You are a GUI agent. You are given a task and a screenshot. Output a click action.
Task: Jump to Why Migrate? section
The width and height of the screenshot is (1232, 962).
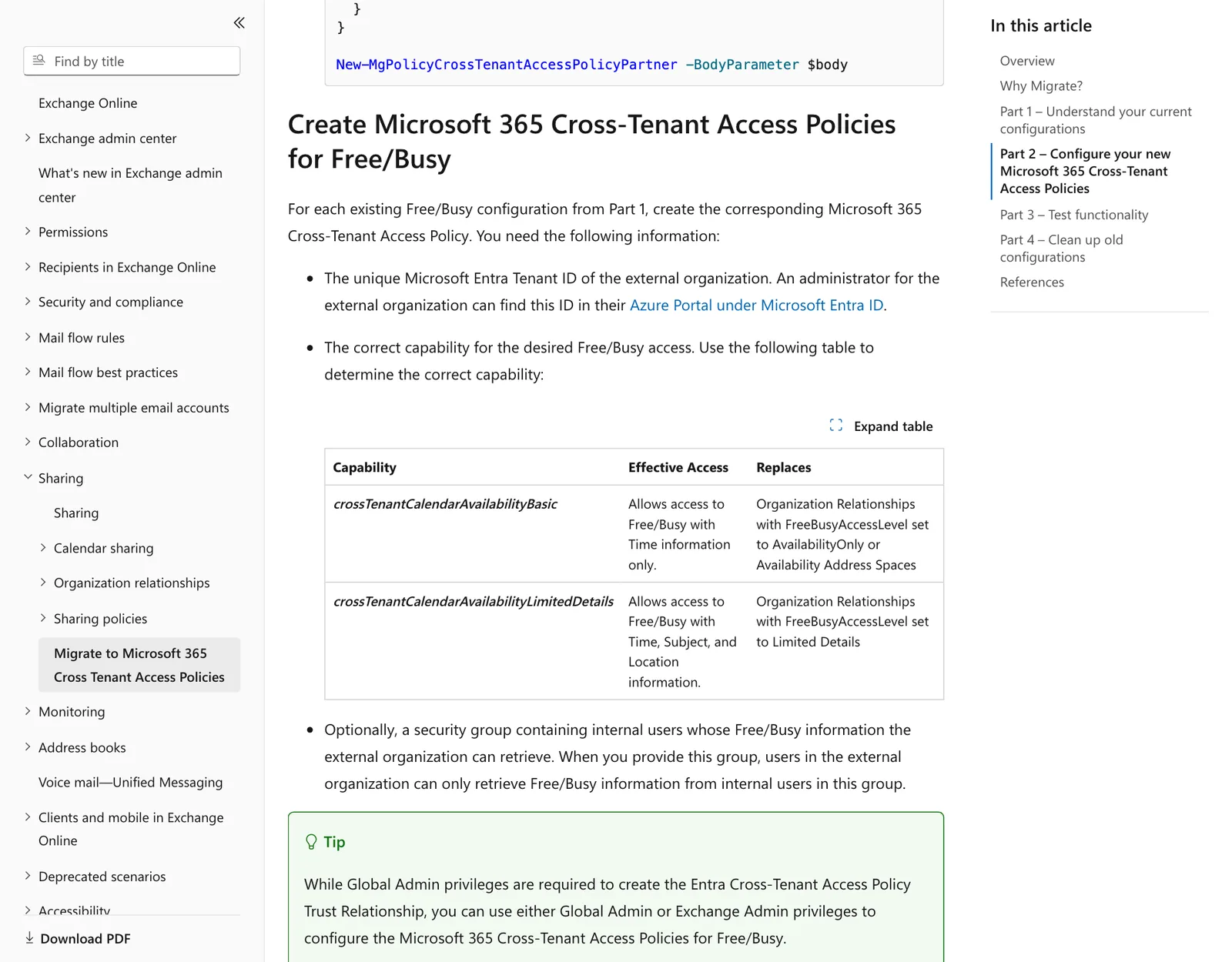point(1041,86)
